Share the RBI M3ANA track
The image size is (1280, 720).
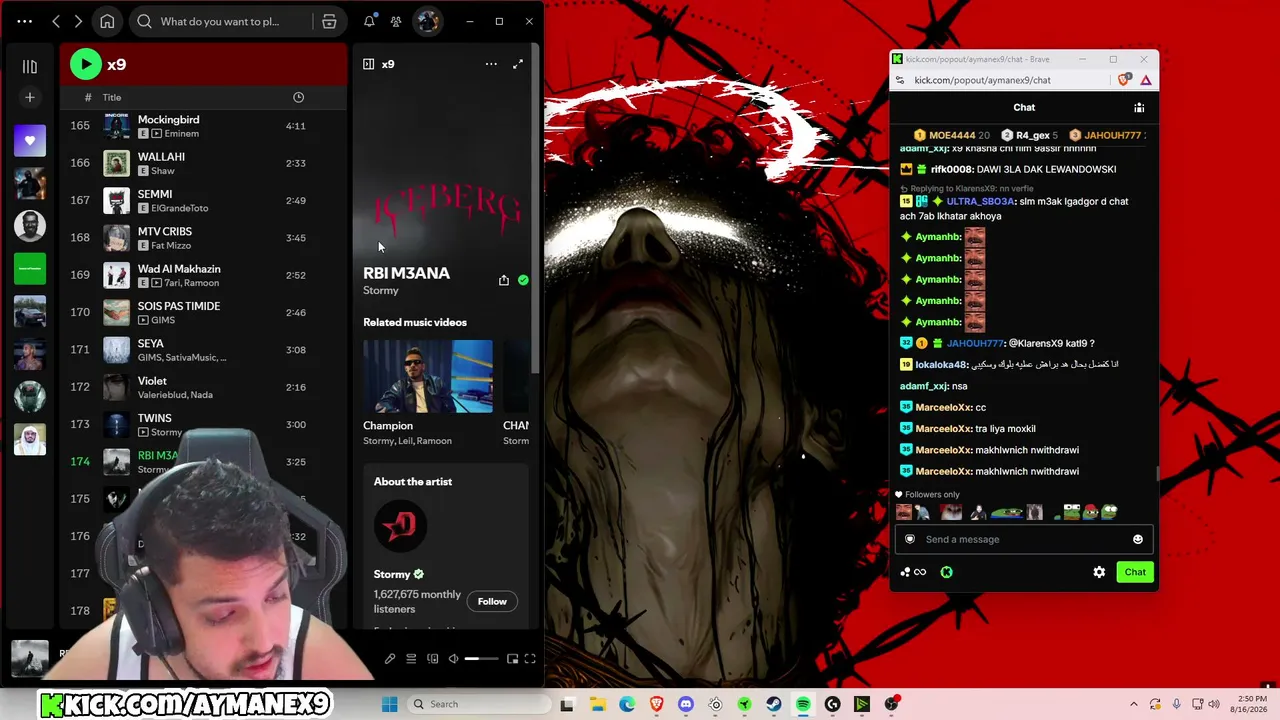pyautogui.click(x=504, y=280)
